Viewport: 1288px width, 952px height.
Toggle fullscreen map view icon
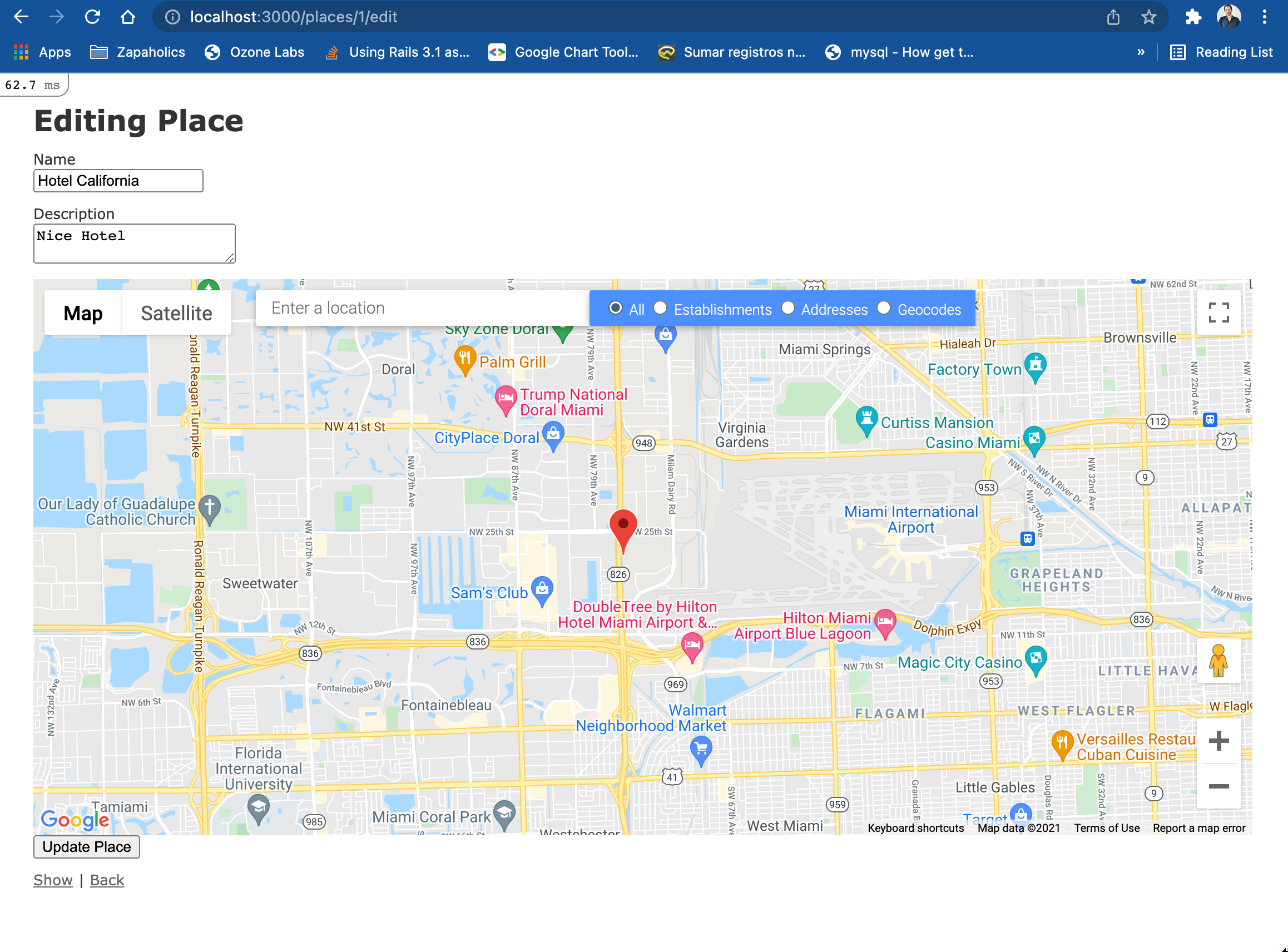[1218, 313]
